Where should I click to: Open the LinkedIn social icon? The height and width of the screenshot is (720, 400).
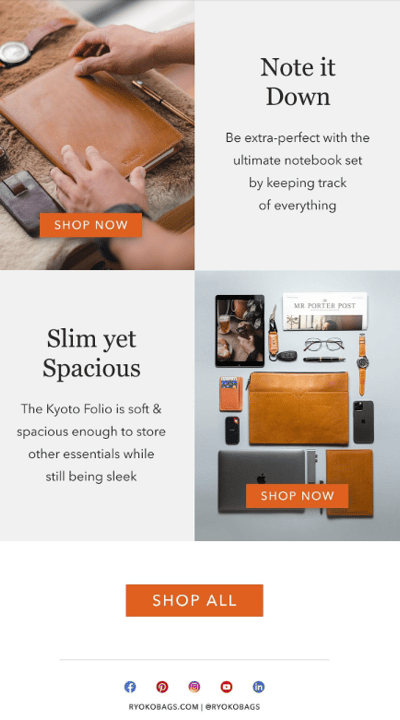pyautogui.click(x=259, y=686)
